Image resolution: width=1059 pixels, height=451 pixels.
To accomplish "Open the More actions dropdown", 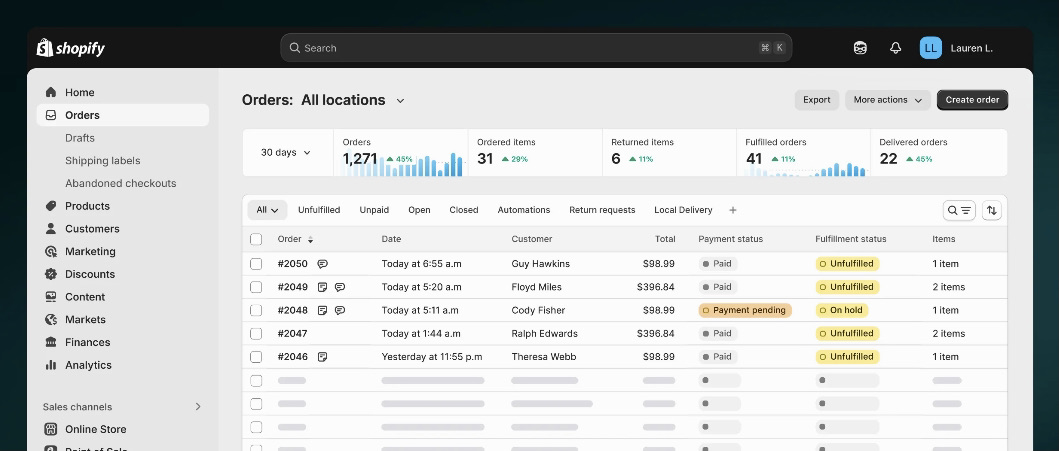I will pyautogui.click(x=887, y=100).
